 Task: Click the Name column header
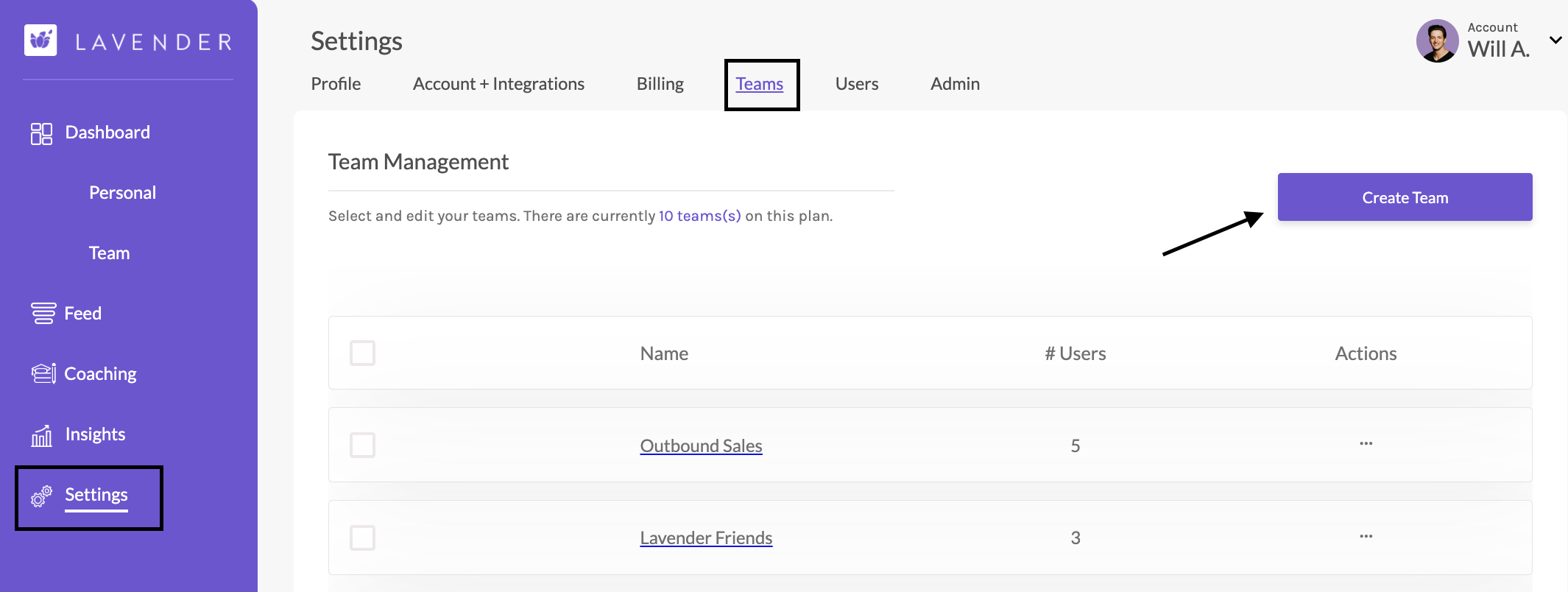664,353
